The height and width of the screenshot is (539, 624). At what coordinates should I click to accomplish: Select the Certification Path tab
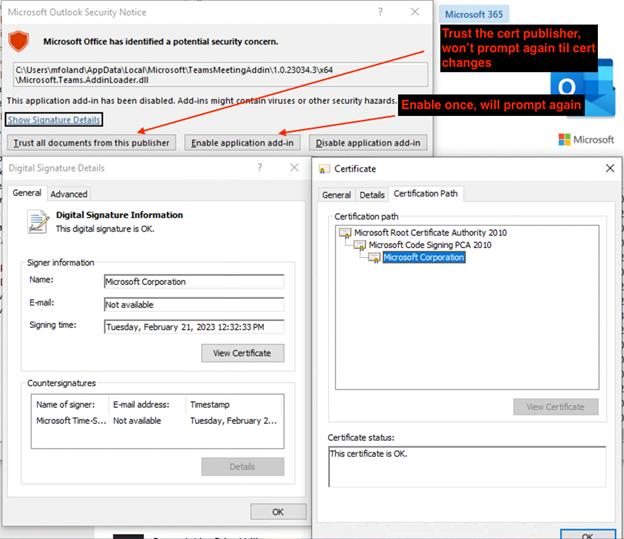pos(425,193)
